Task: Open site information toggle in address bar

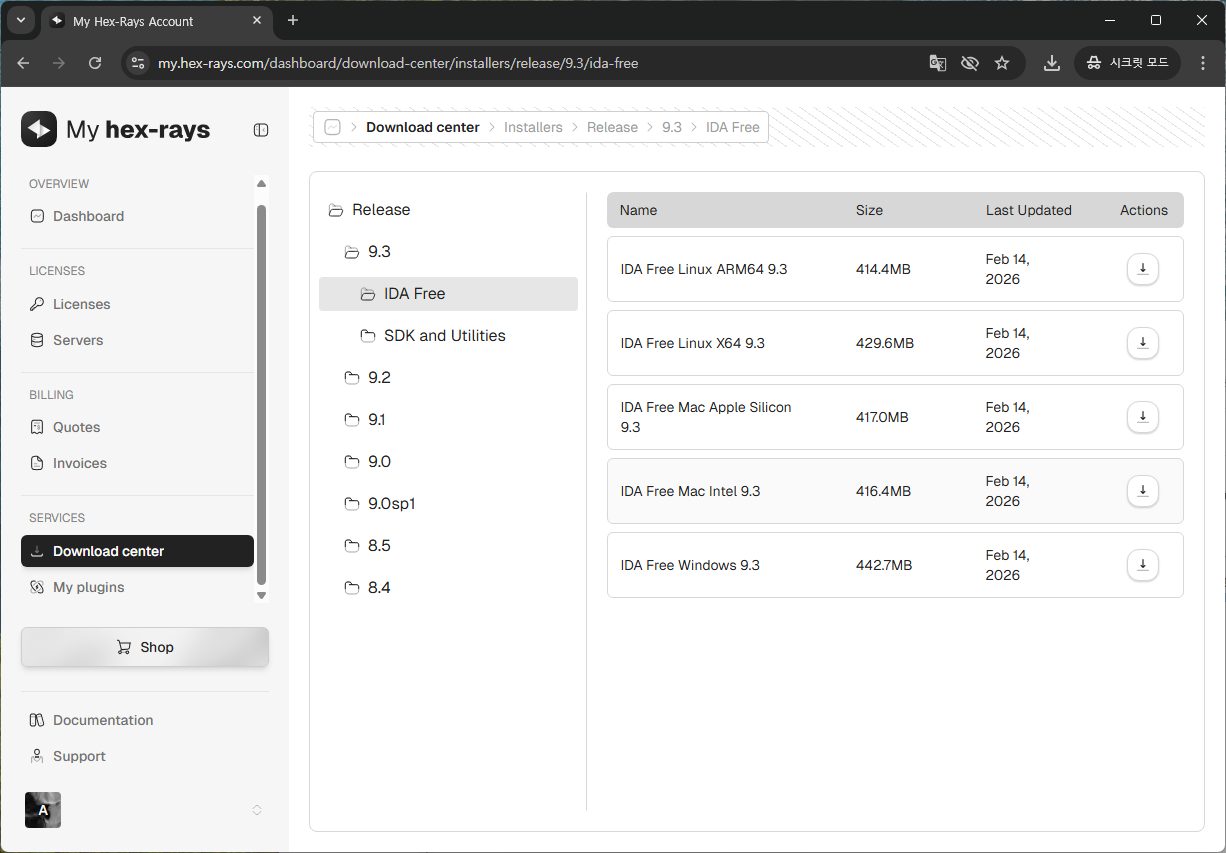Action: (x=139, y=63)
